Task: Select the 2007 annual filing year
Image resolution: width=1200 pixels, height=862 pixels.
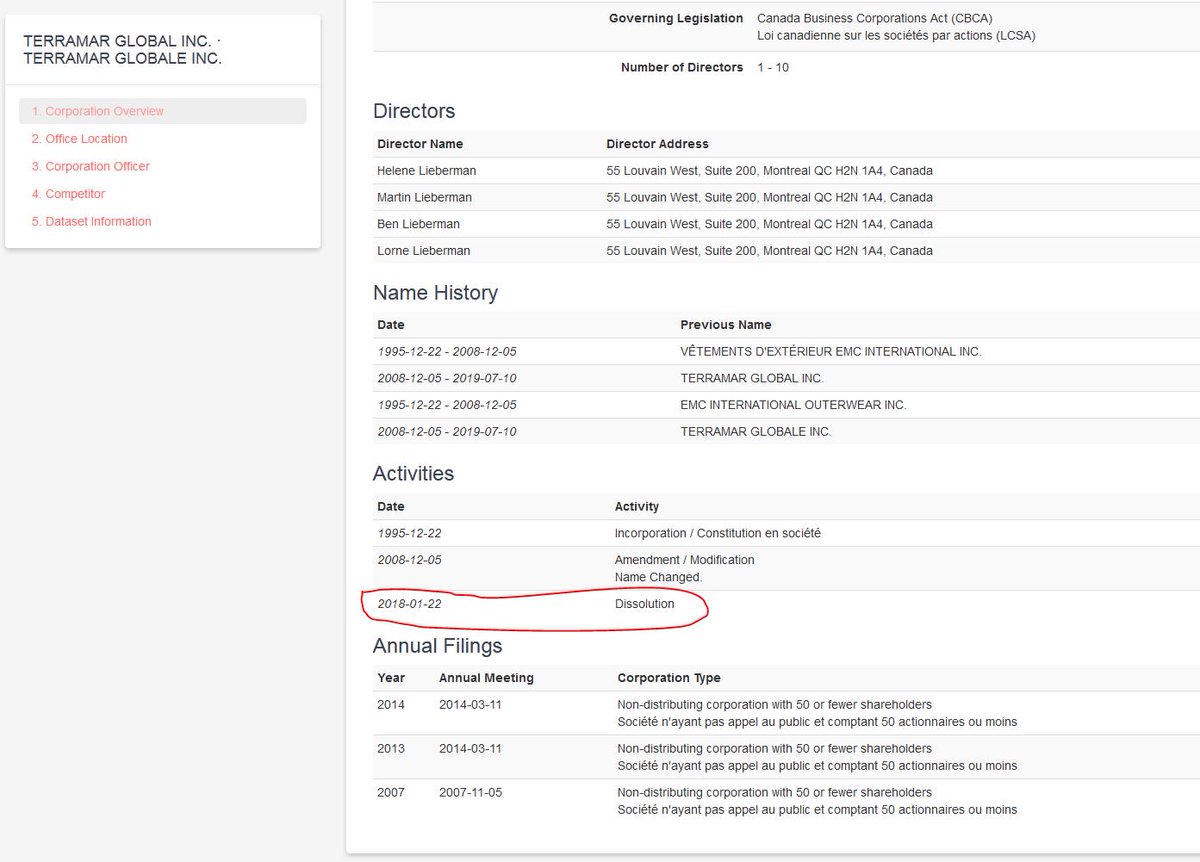Action: click(391, 793)
